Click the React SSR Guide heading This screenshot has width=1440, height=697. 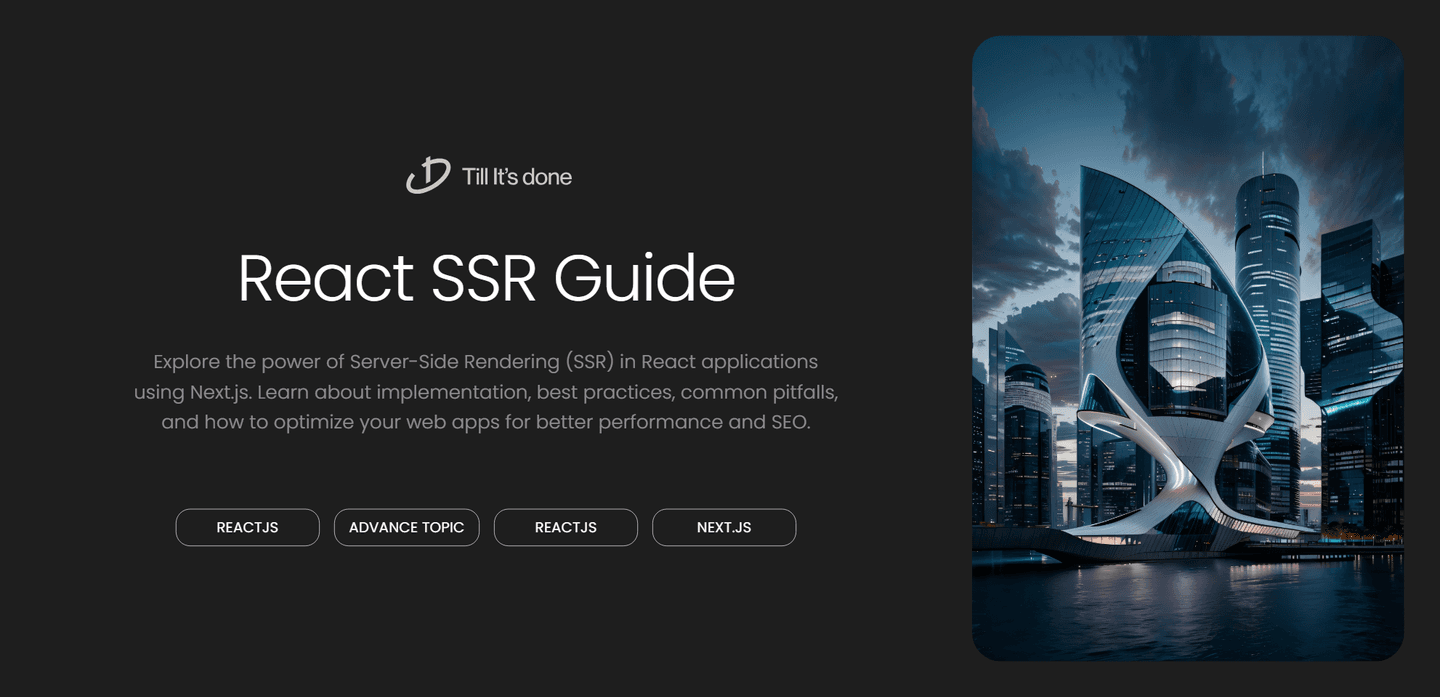486,278
